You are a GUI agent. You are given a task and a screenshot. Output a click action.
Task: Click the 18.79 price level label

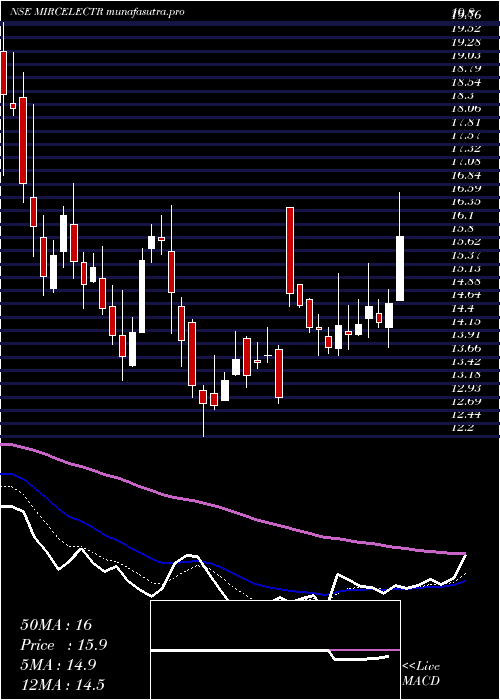pos(466,69)
